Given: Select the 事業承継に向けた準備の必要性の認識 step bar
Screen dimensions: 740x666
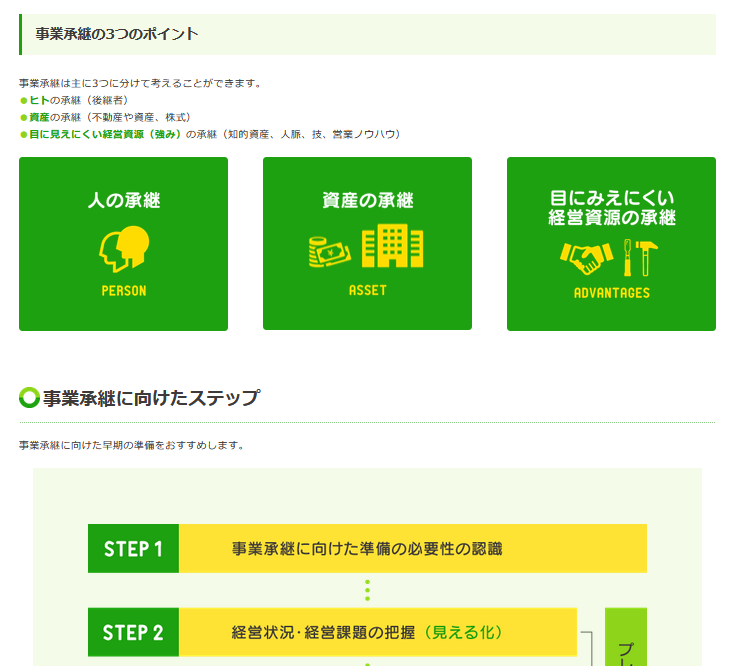Looking at the screenshot, I should [x=412, y=549].
